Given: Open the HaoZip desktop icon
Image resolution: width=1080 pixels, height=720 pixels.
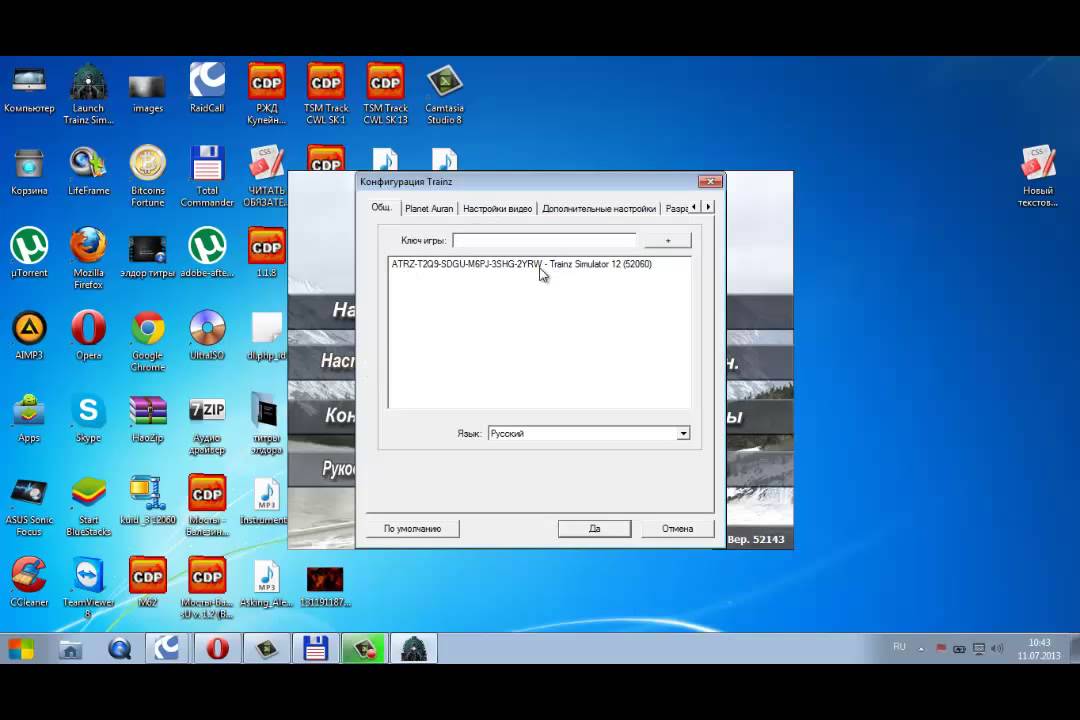Looking at the screenshot, I should click(x=147, y=418).
